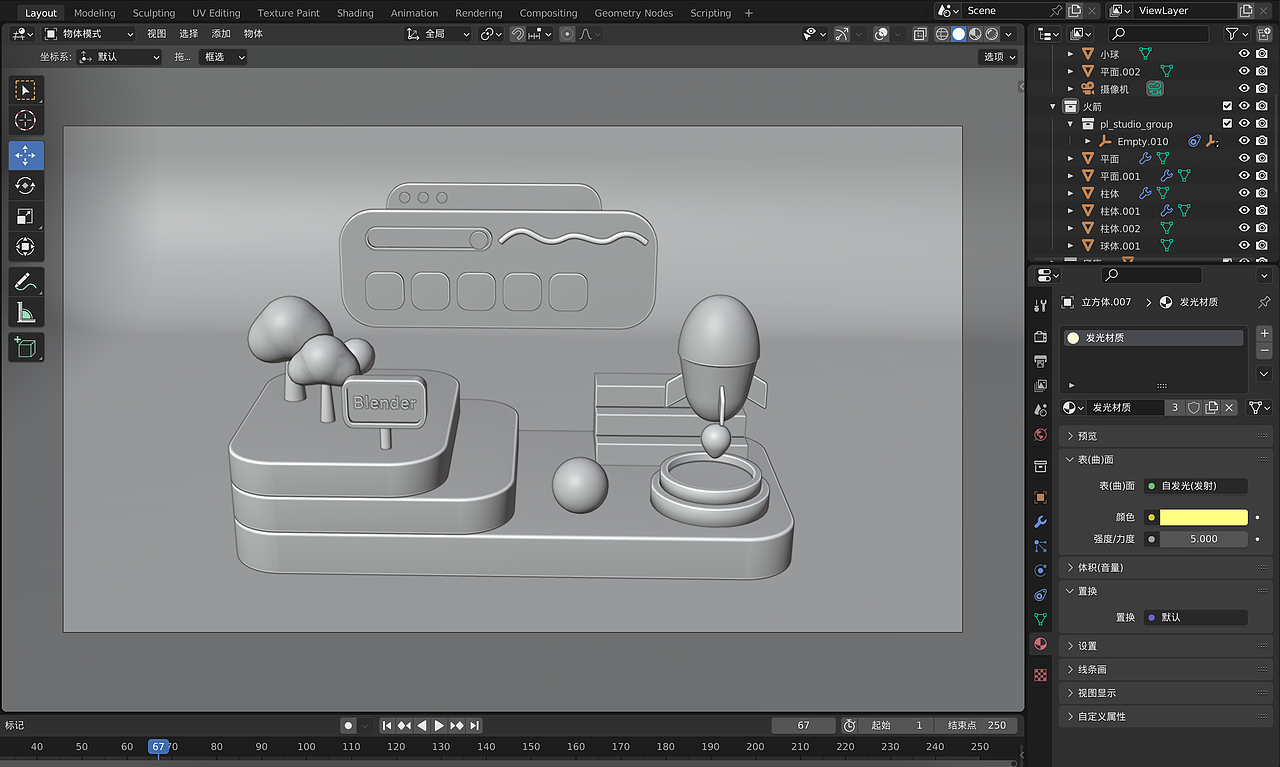Viewport: 1280px width, 767px height.
Task: Collapse the 火箭 collection in outliner
Action: point(1053,106)
